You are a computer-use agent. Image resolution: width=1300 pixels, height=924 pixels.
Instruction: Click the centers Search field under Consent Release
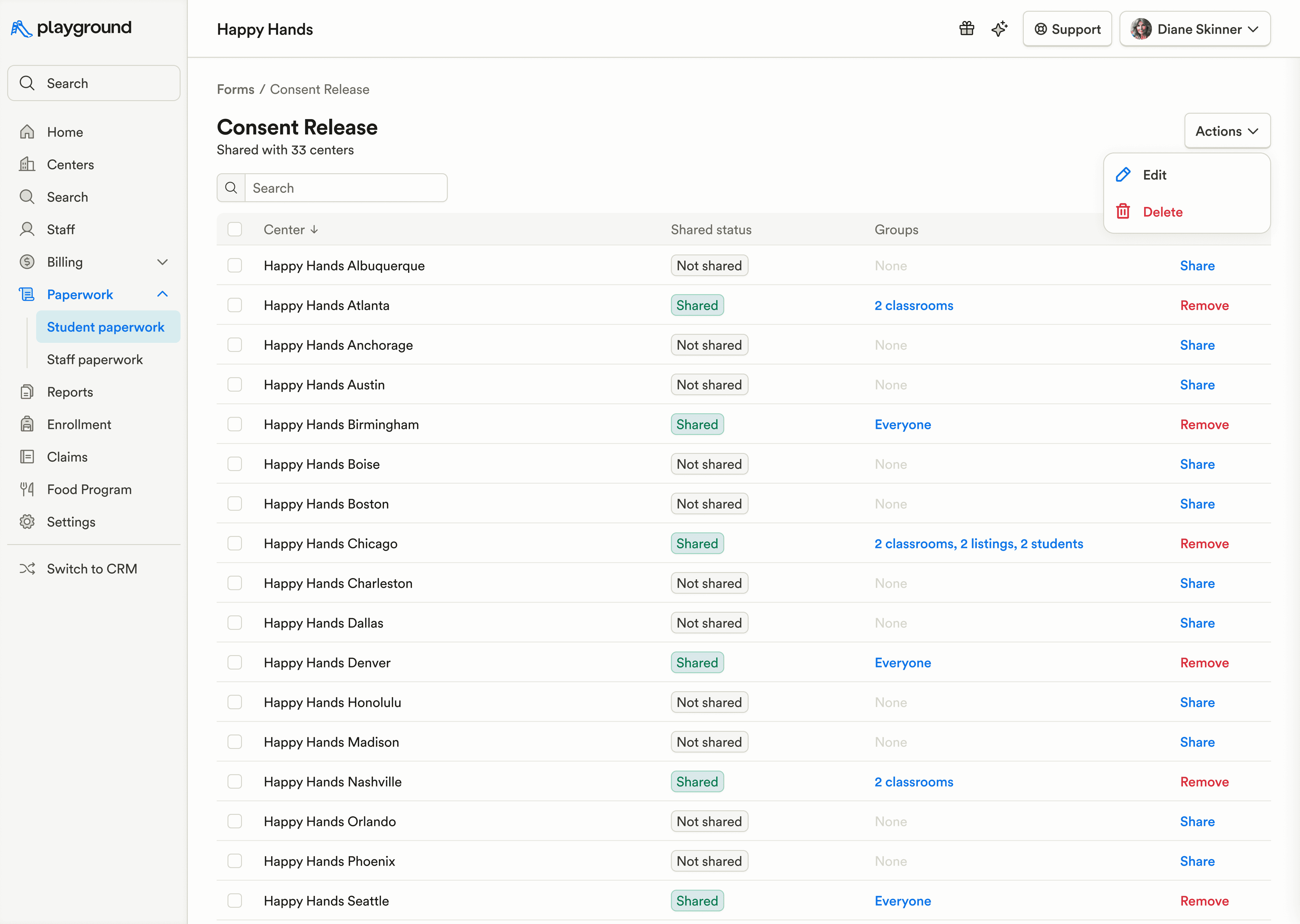pos(345,188)
